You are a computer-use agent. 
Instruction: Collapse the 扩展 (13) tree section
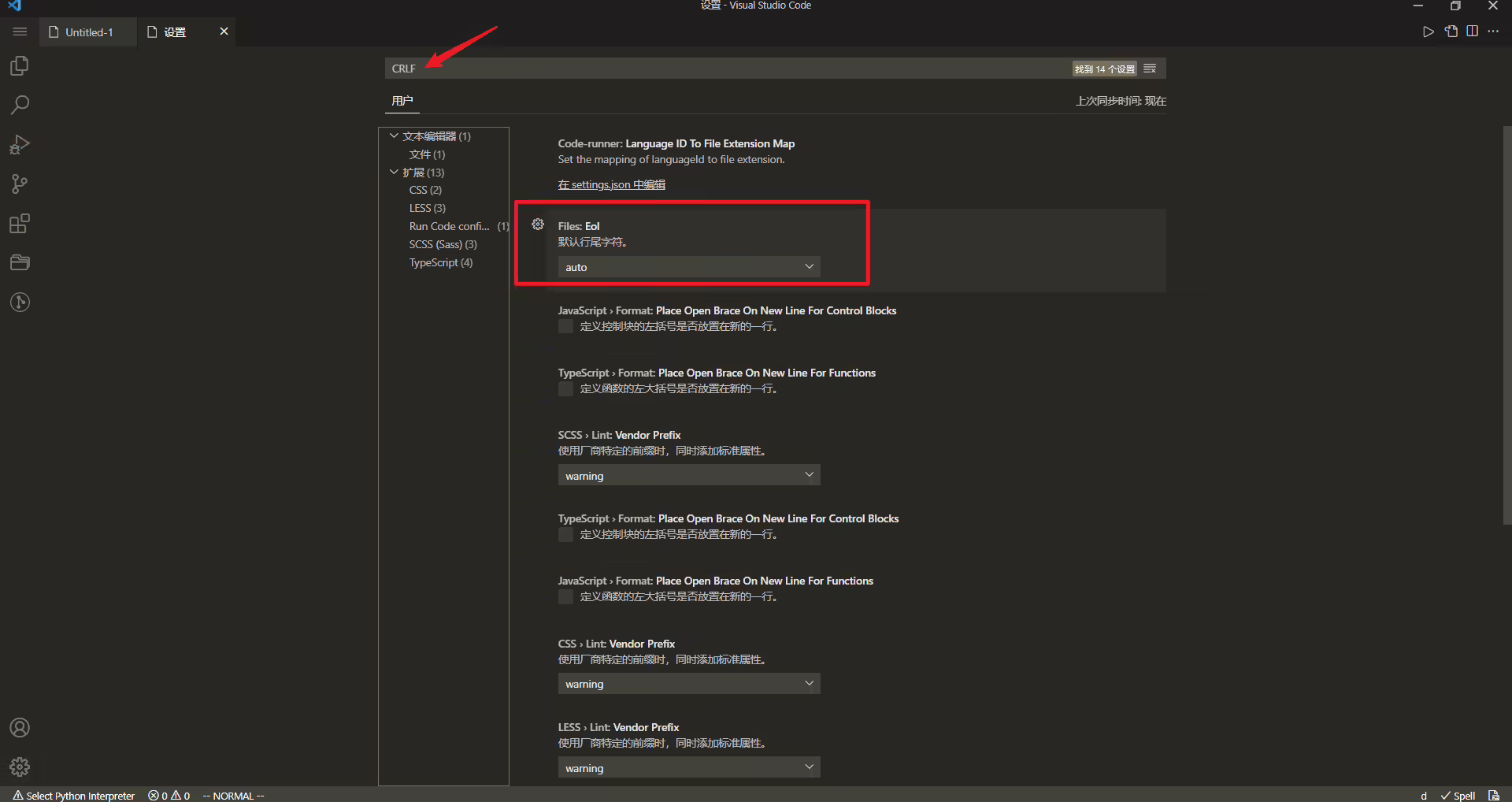click(x=394, y=172)
